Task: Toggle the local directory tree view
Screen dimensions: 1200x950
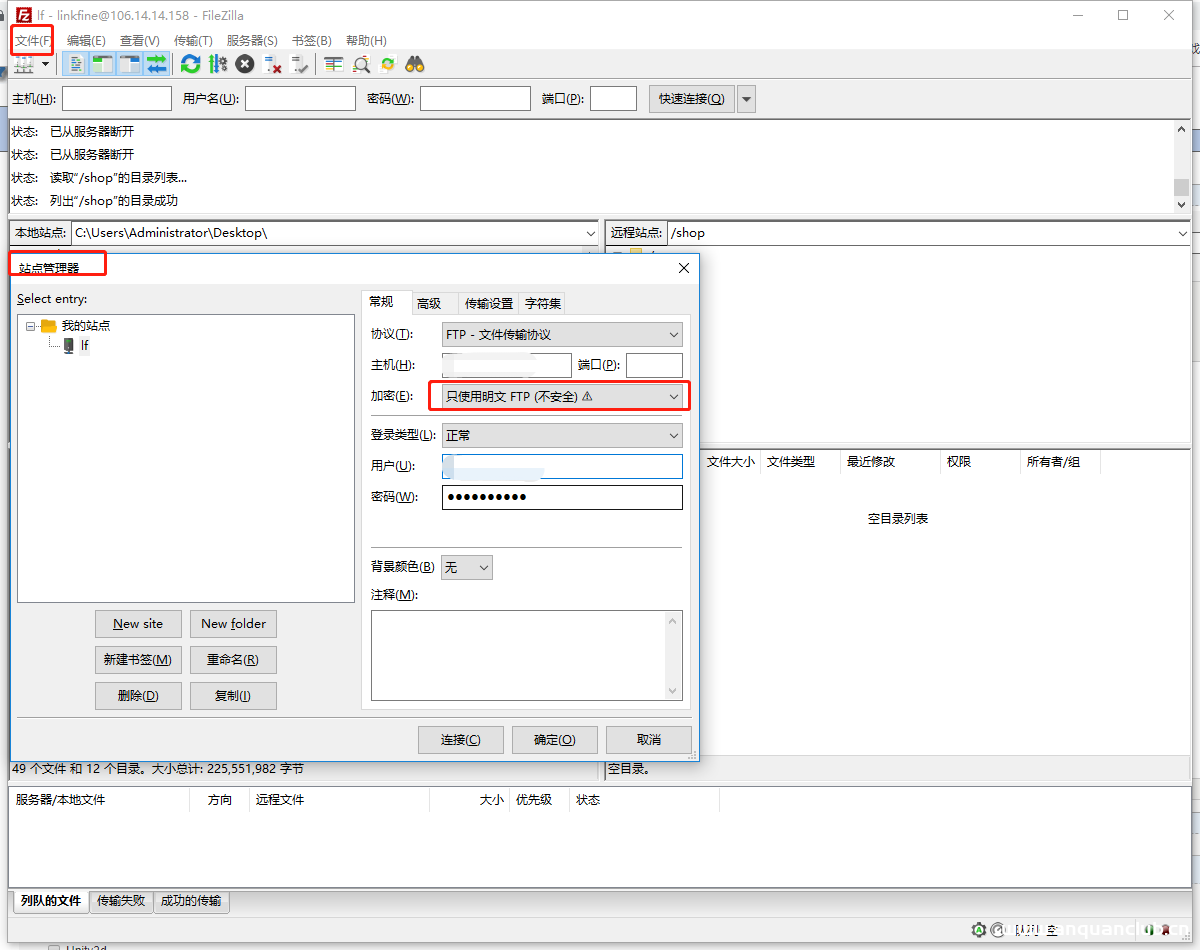Action: click(x=102, y=64)
